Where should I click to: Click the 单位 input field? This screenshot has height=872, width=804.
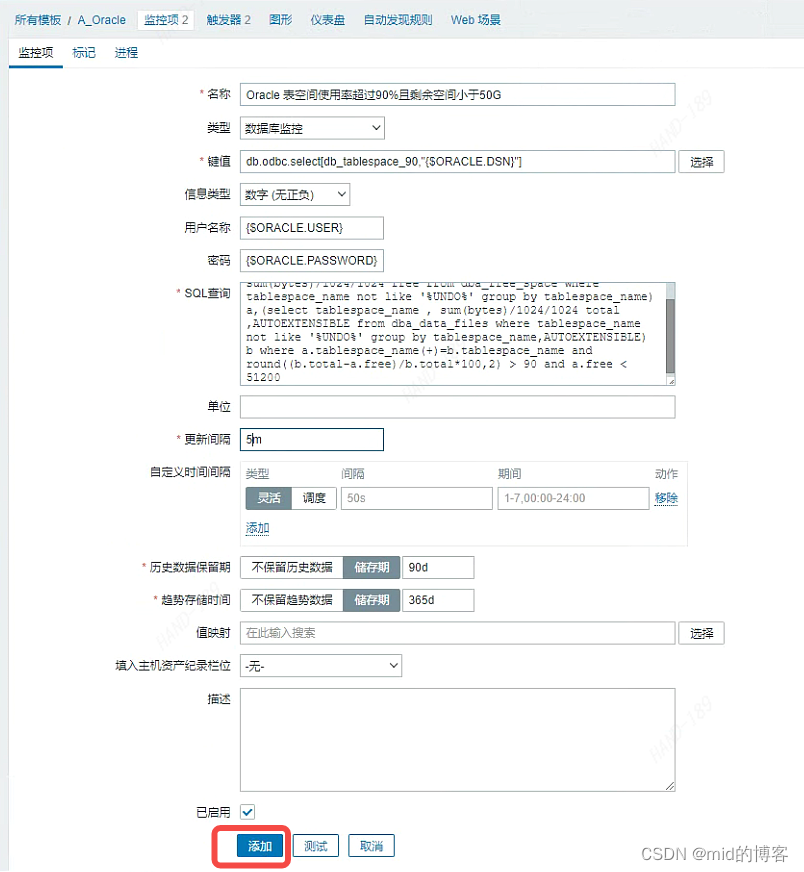point(458,407)
